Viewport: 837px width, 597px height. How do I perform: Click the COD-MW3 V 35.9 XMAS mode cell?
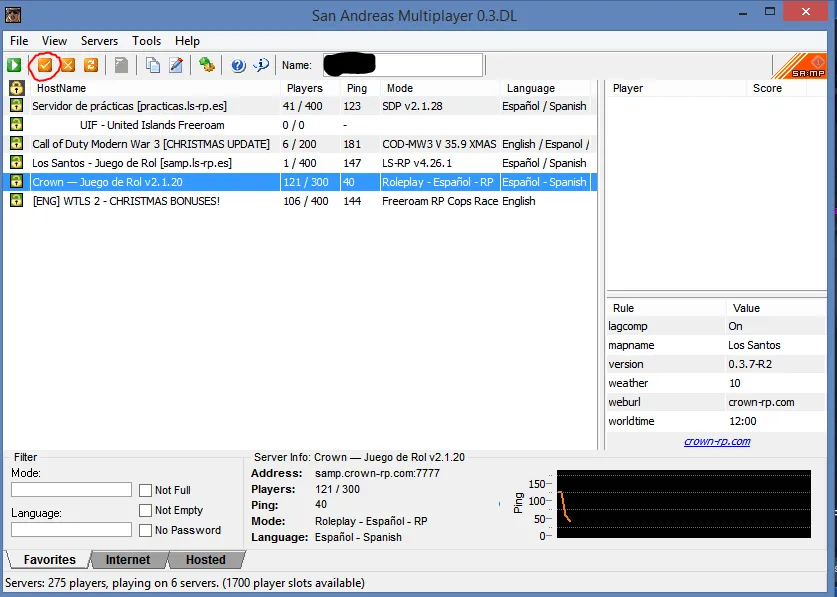pyautogui.click(x=439, y=144)
